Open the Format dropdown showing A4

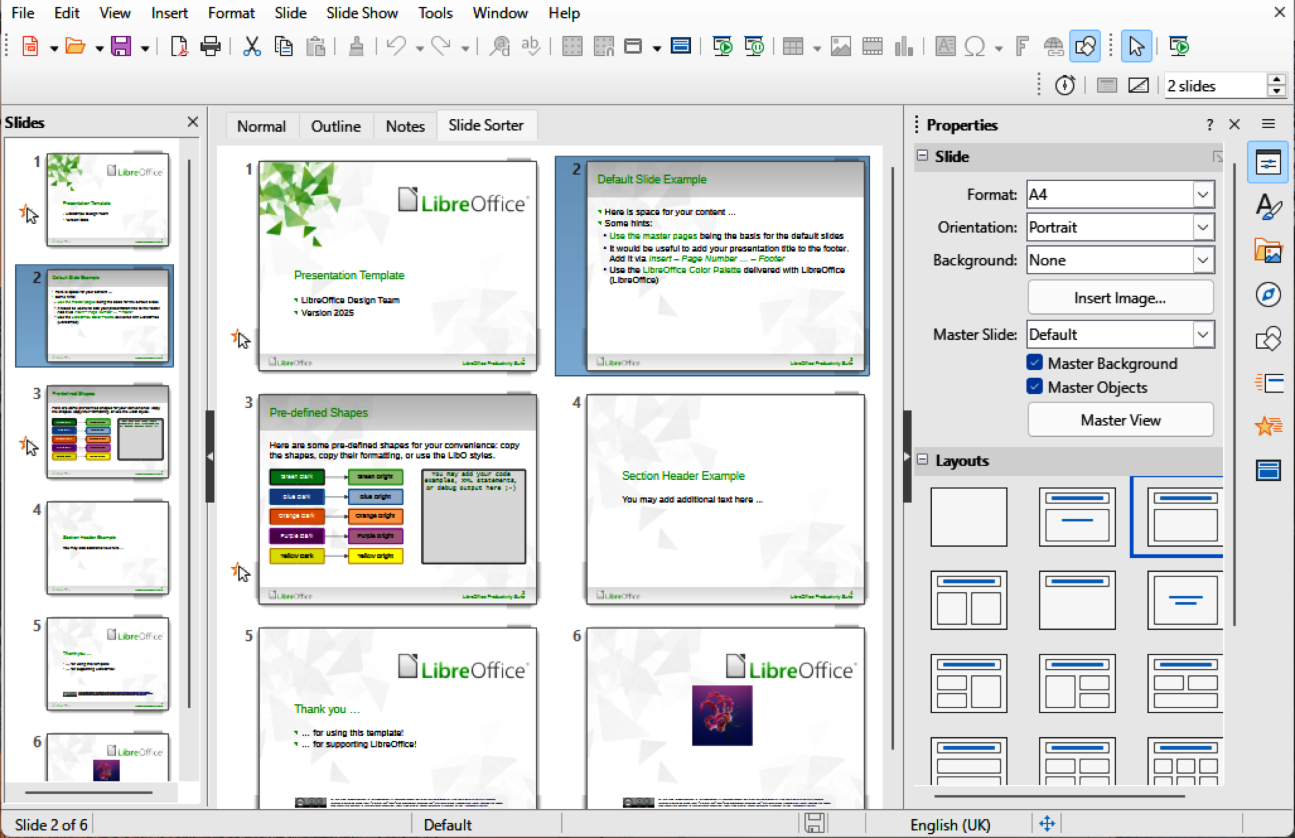(1203, 195)
